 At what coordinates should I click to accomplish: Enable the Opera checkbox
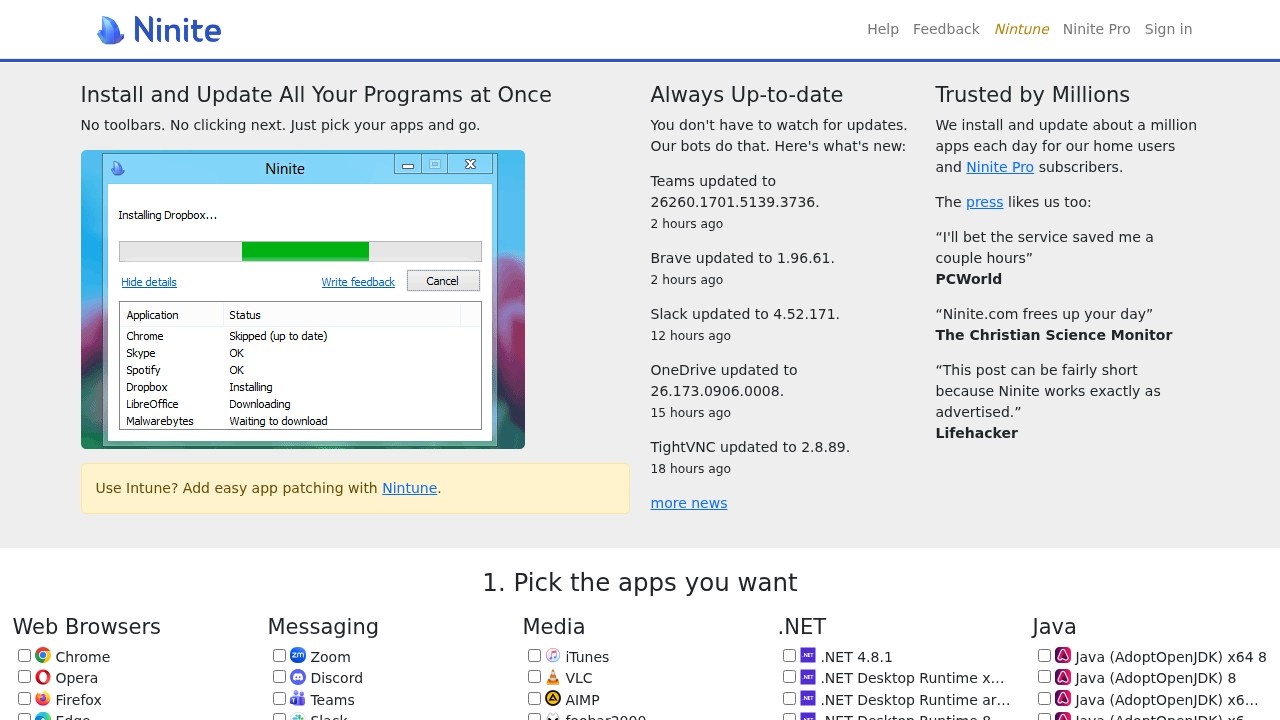tap(24, 677)
